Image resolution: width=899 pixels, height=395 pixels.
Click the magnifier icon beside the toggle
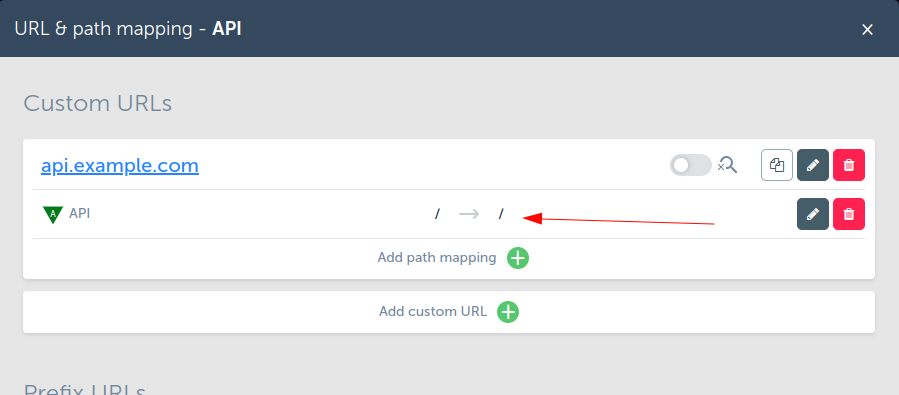(728, 165)
